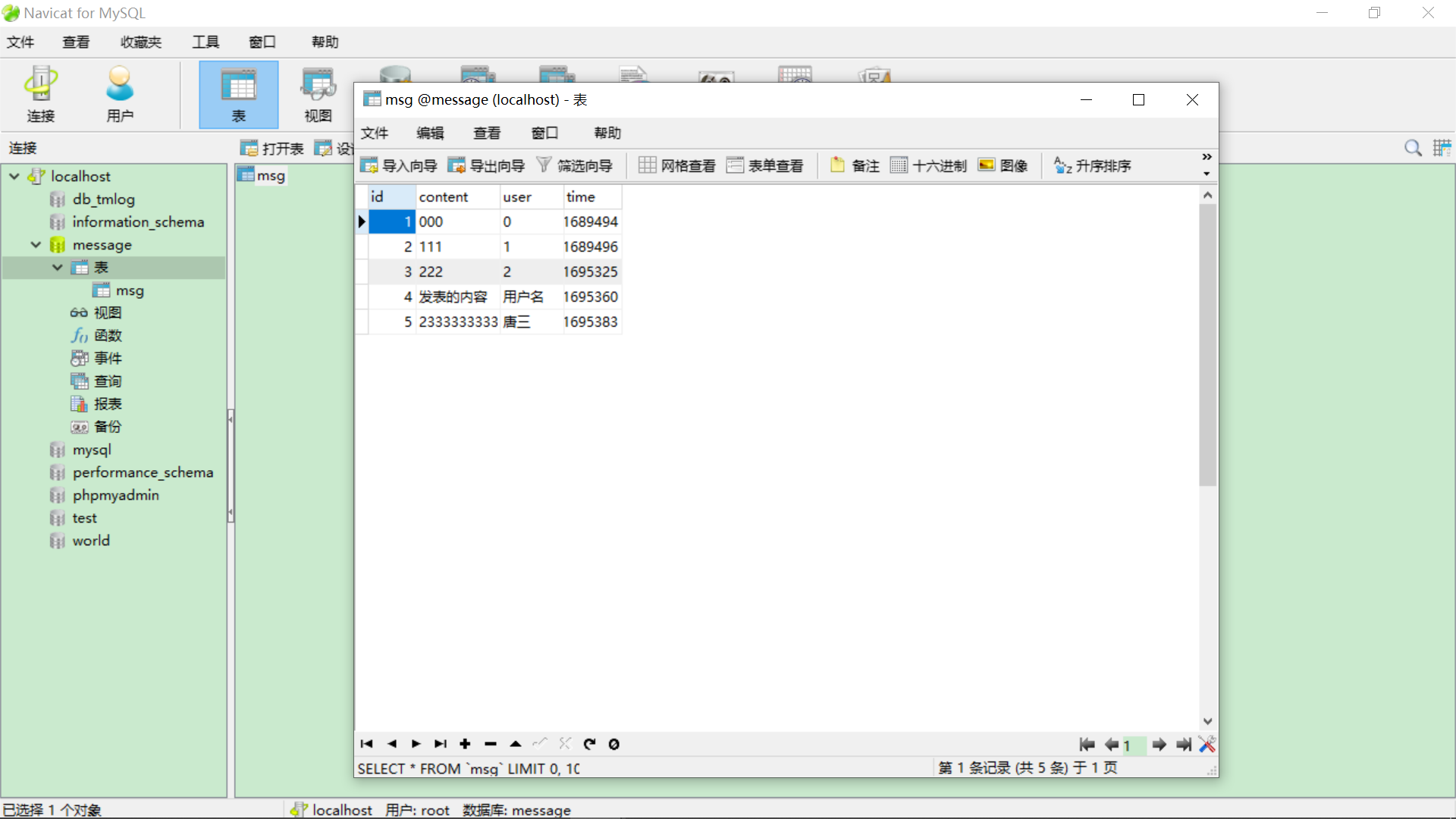The height and width of the screenshot is (819, 1456).
Task: Collapse the localhost connection tree
Action: (x=14, y=176)
